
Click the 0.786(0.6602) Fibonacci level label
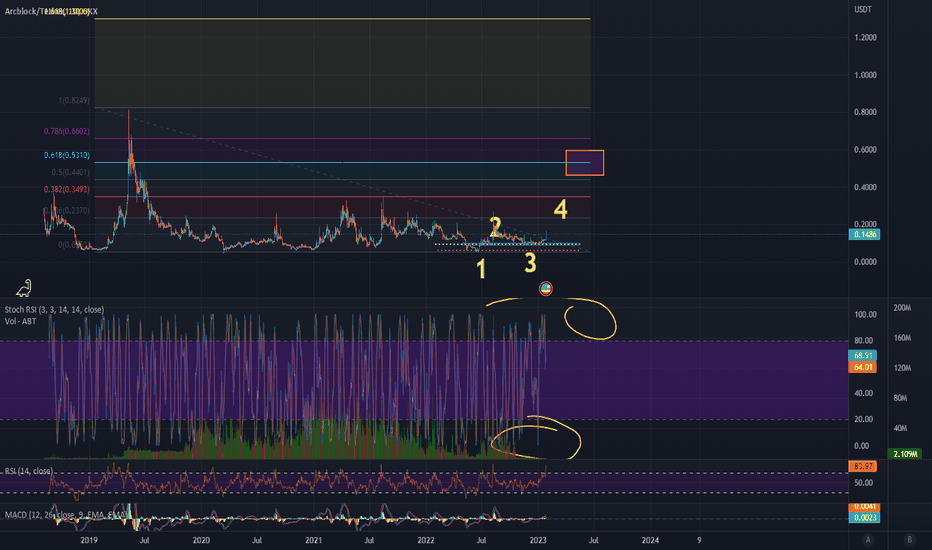coord(67,131)
